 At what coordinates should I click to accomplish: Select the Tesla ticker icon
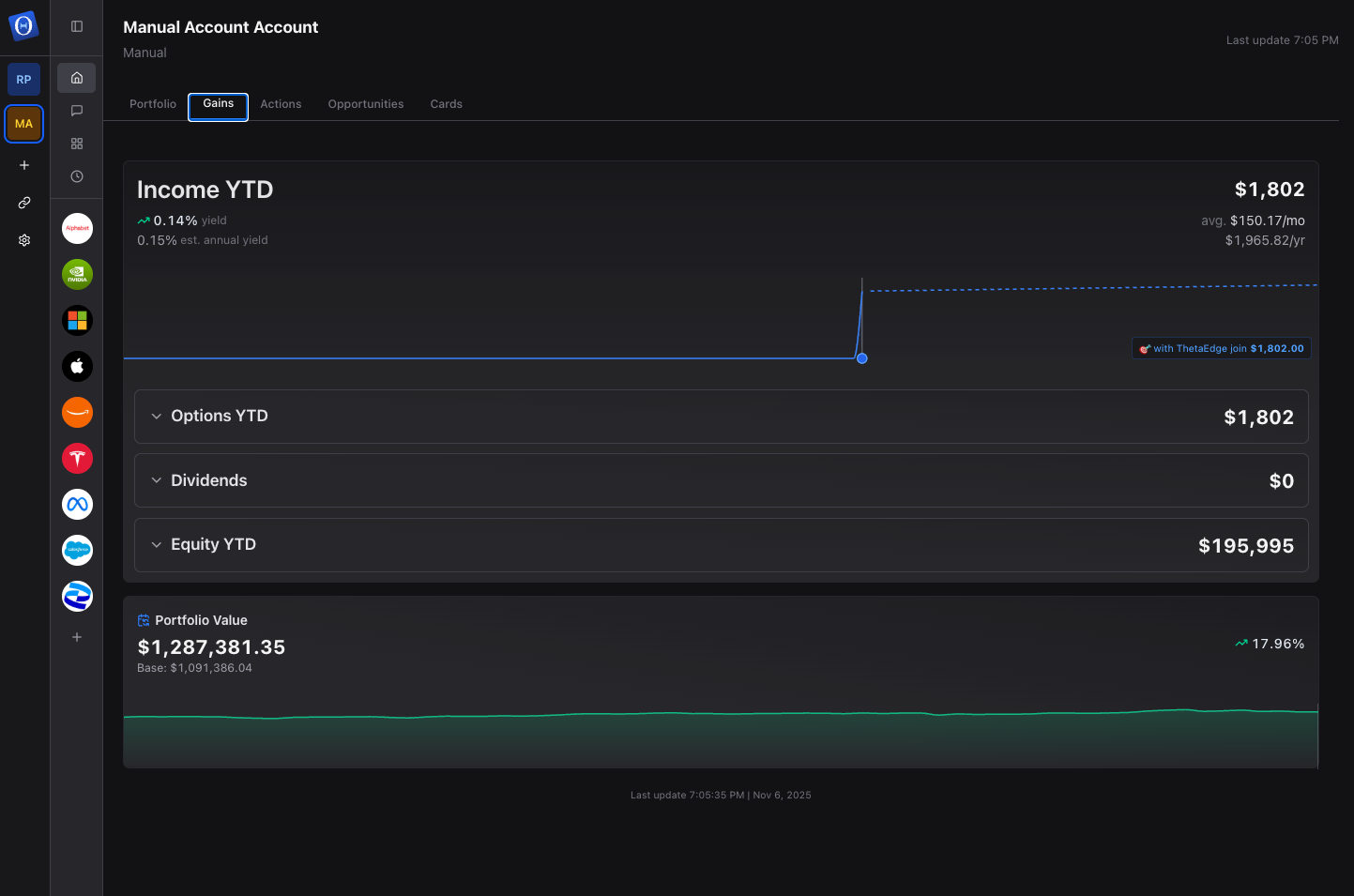tap(77, 458)
